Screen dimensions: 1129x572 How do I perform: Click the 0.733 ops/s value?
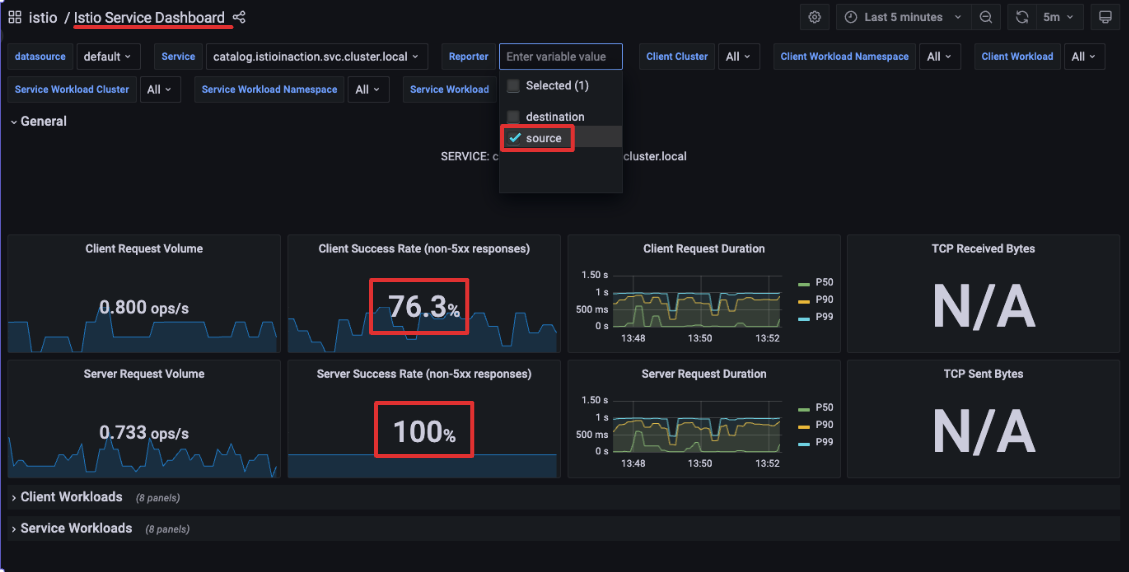(x=144, y=433)
